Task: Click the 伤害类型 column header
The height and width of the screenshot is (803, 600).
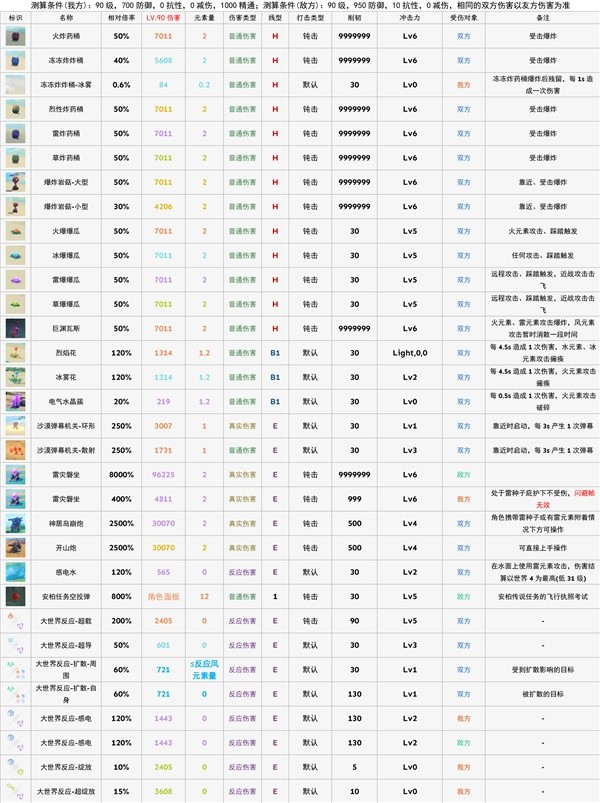Action: point(242,17)
